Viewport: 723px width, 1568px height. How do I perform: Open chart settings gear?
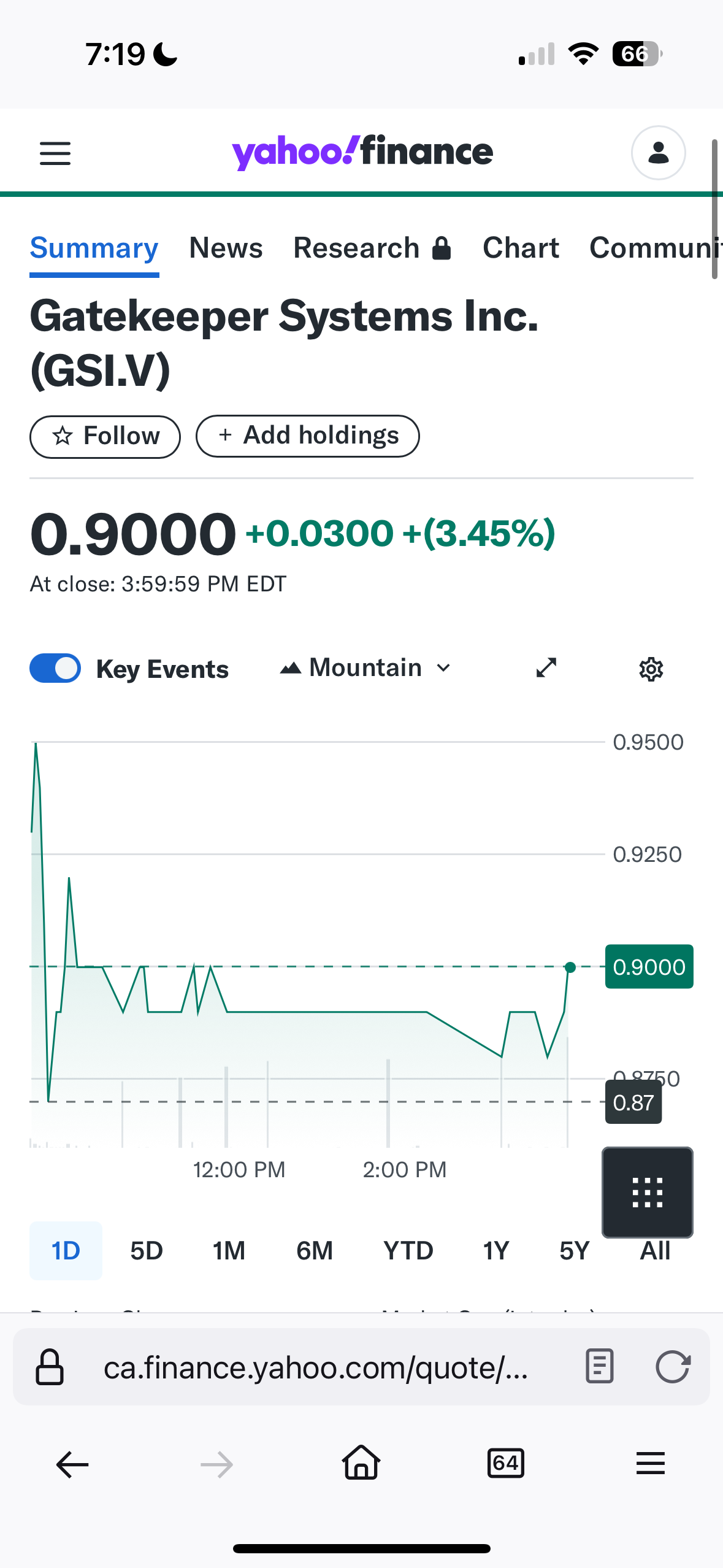tap(651, 669)
